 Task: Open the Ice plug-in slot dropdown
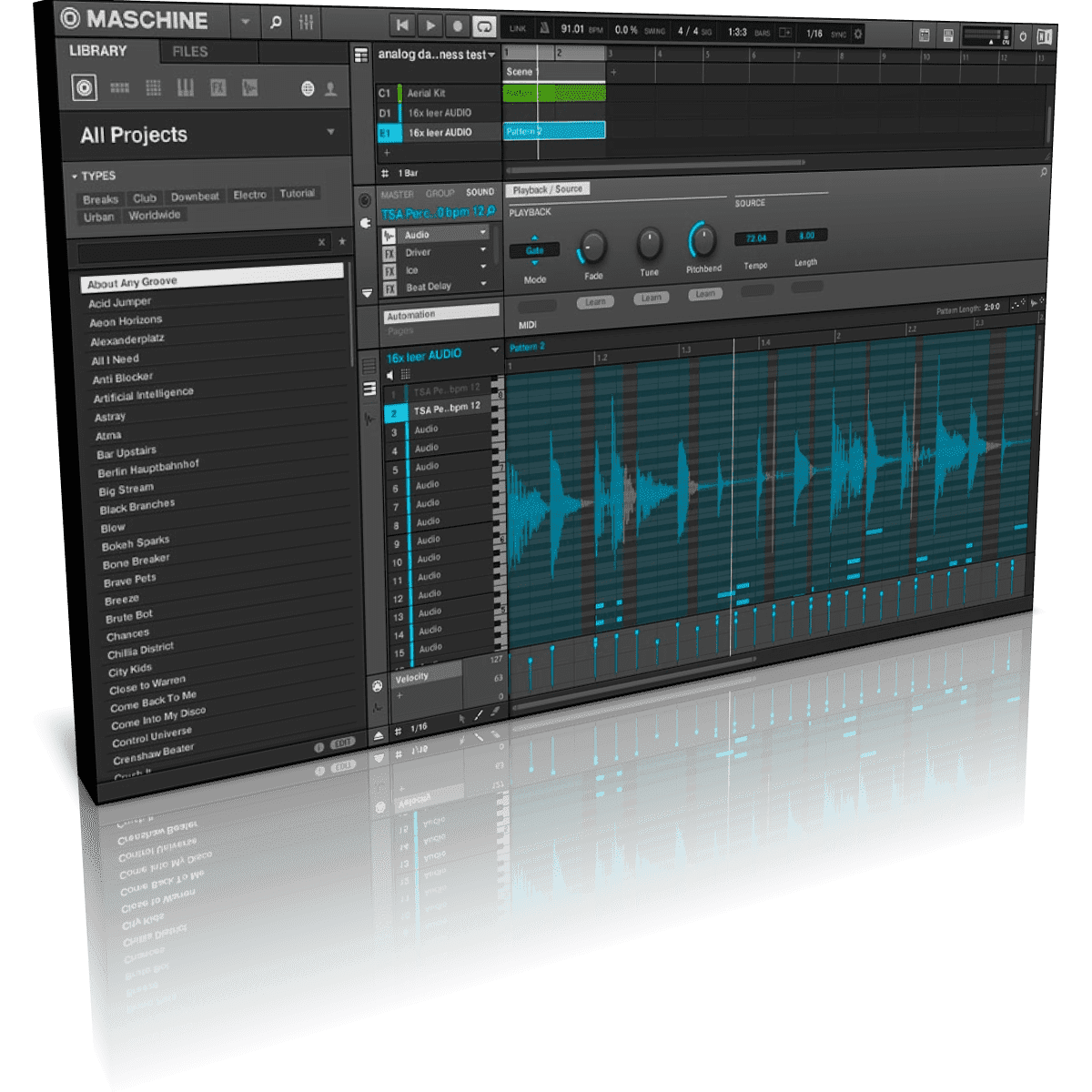(x=483, y=266)
